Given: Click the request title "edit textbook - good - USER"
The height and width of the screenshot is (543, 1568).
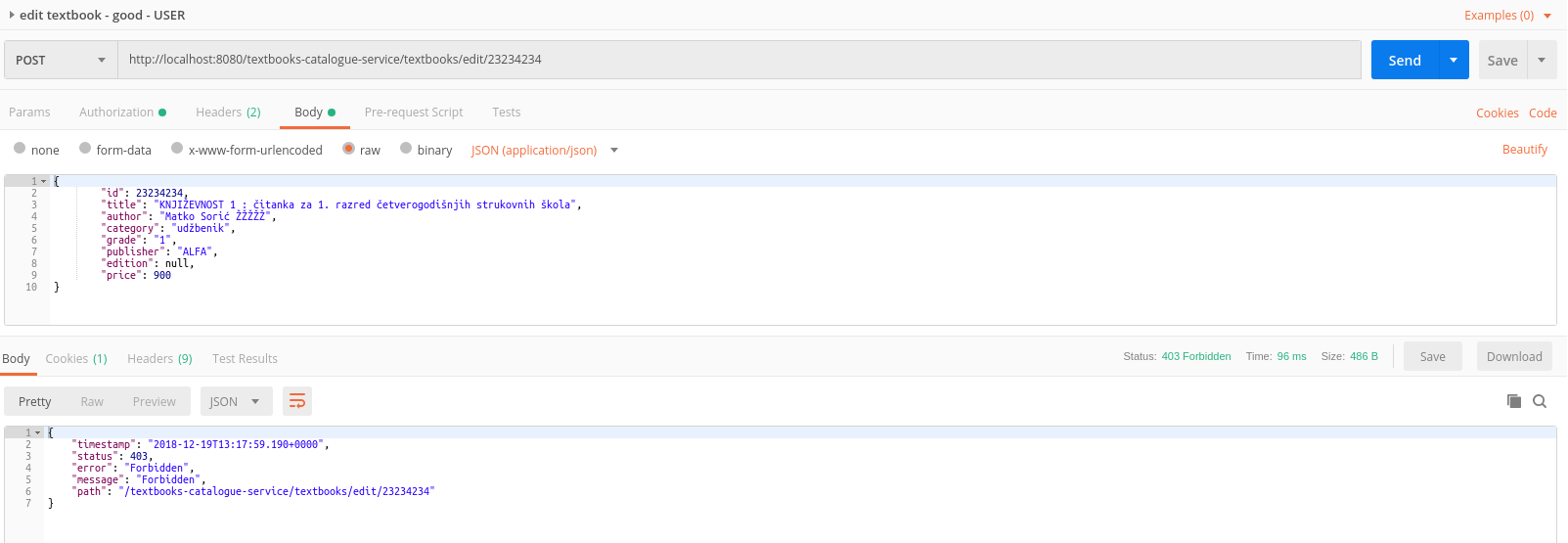Looking at the screenshot, I should pyautogui.click(x=102, y=15).
